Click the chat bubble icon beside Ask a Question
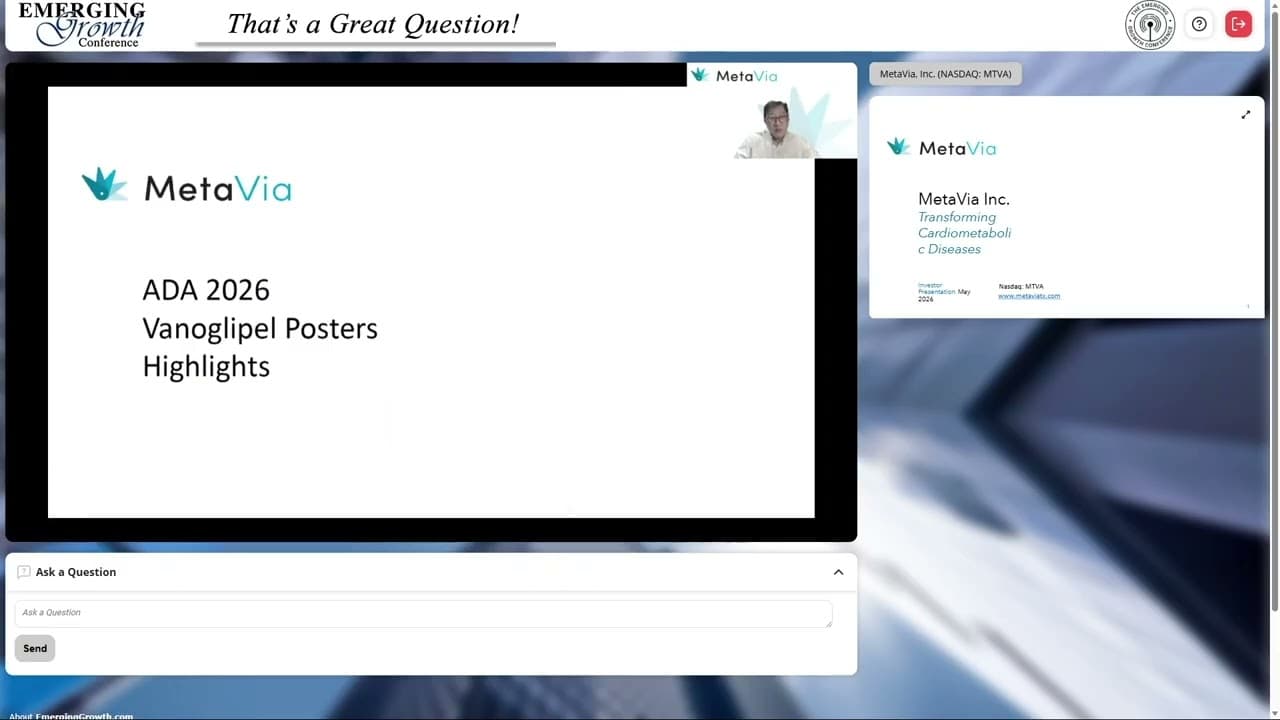The image size is (1280, 720). click(x=24, y=572)
